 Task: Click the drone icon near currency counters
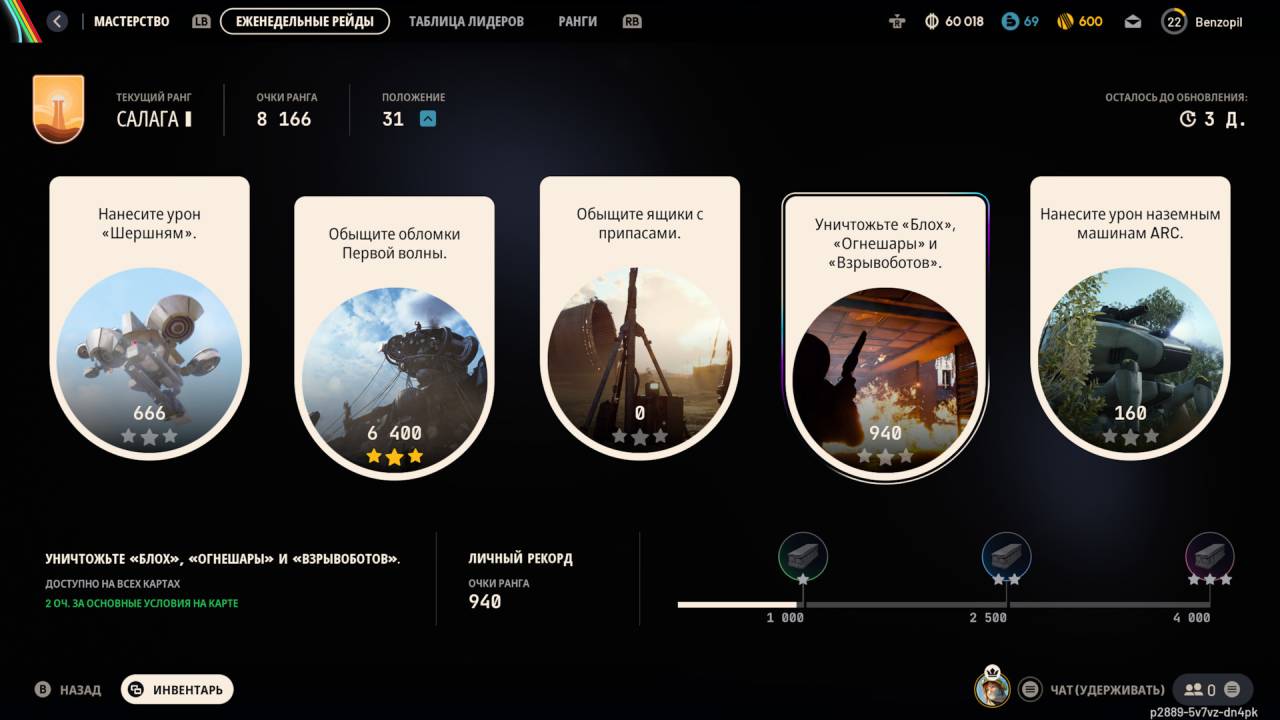tap(897, 22)
